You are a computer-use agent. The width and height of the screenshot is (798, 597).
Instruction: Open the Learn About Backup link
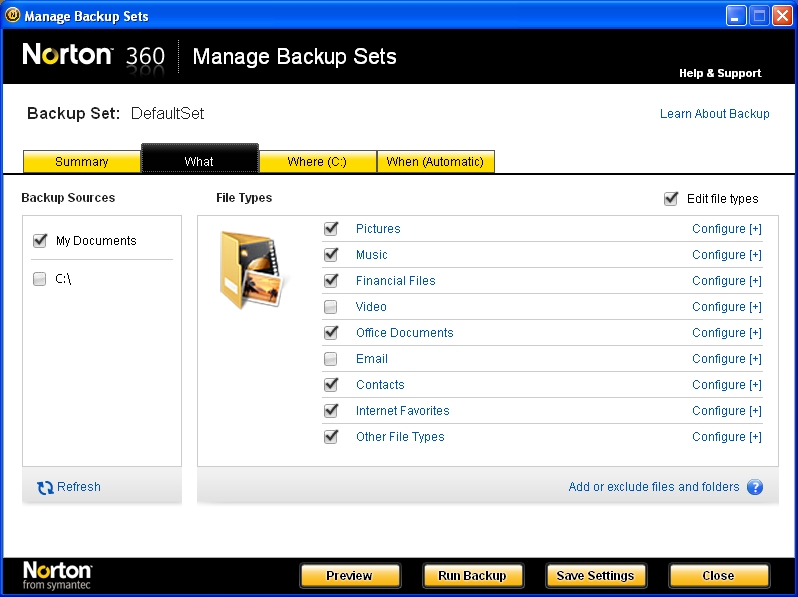click(x=715, y=113)
